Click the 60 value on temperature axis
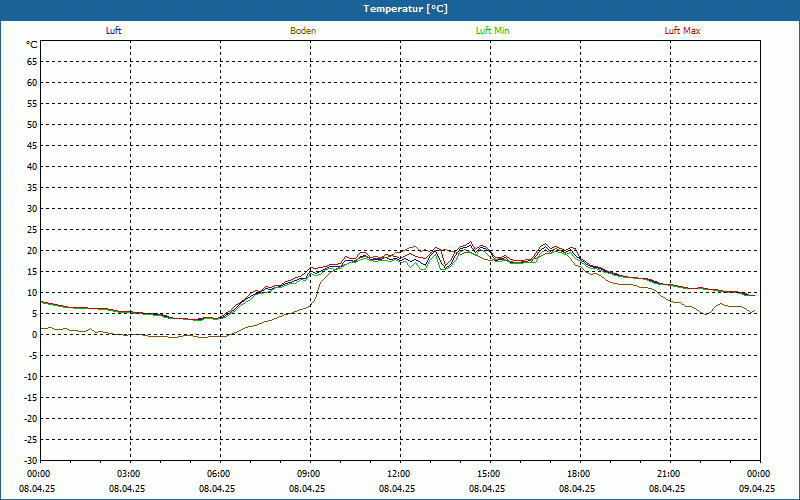 coord(32,83)
